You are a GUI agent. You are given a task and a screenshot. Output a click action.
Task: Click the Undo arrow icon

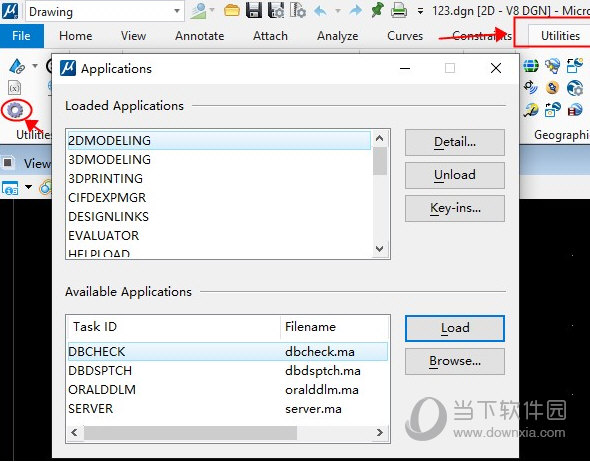(320, 11)
